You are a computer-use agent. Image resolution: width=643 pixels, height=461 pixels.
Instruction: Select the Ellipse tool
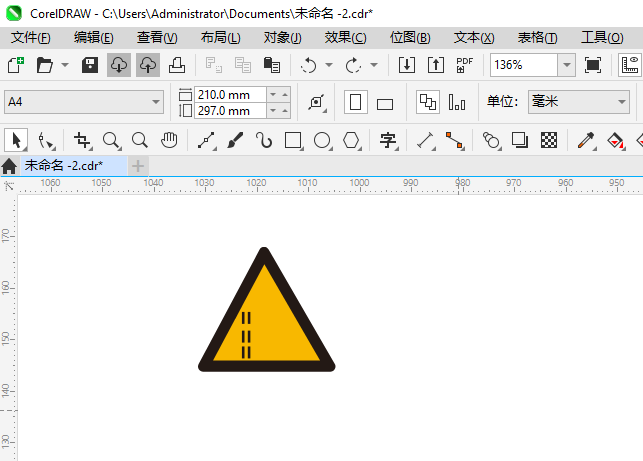[x=323, y=141]
